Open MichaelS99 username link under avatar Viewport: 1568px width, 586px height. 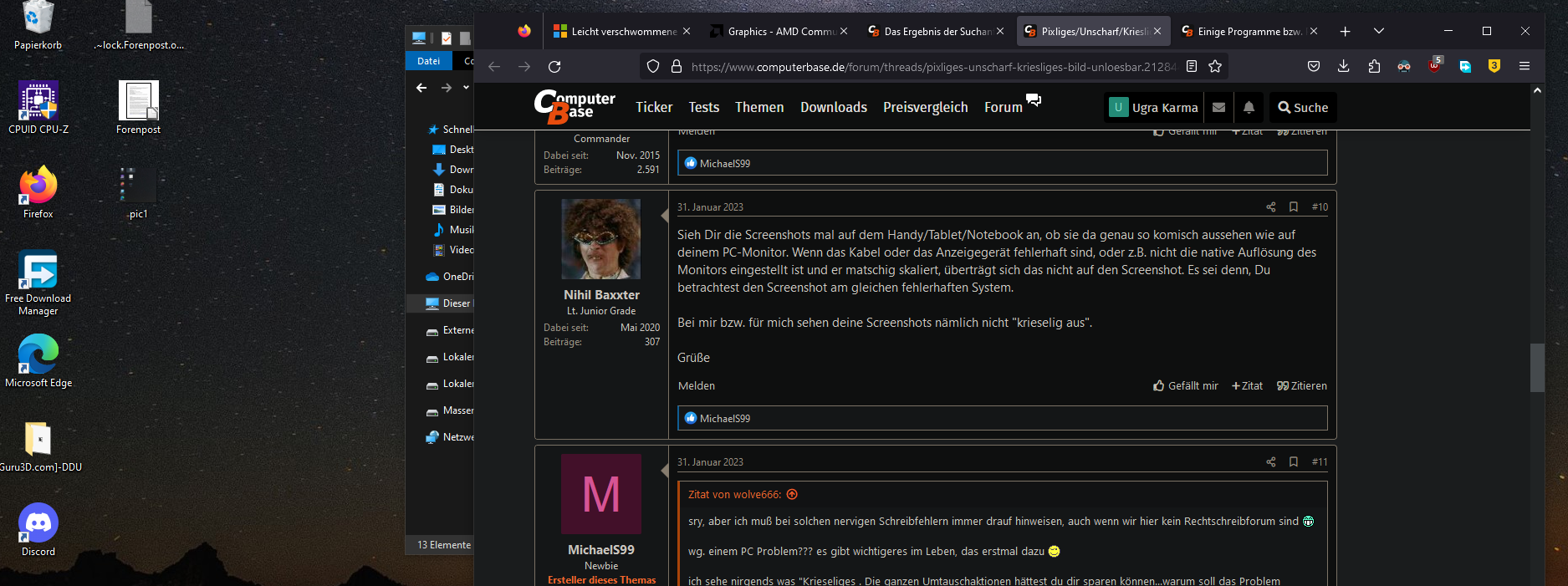(601, 549)
